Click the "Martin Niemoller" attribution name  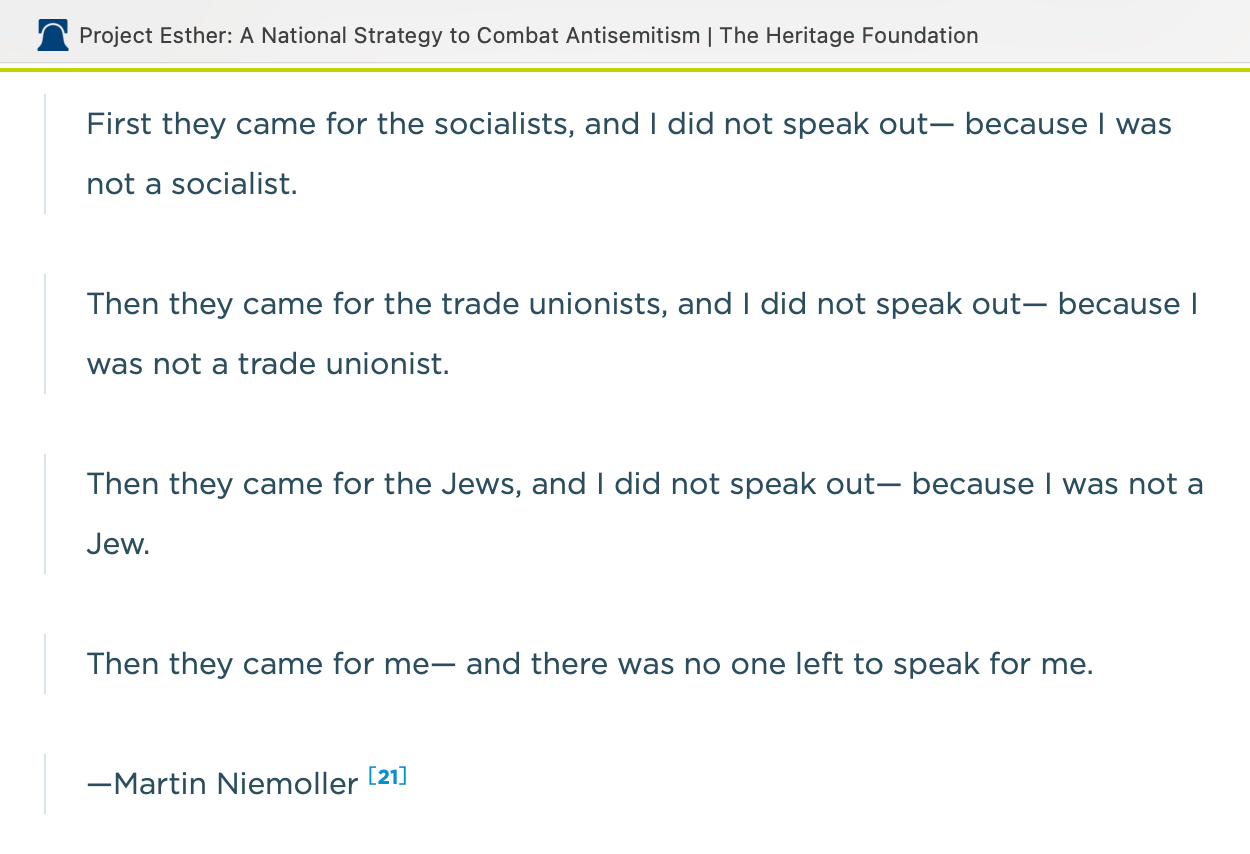(236, 784)
